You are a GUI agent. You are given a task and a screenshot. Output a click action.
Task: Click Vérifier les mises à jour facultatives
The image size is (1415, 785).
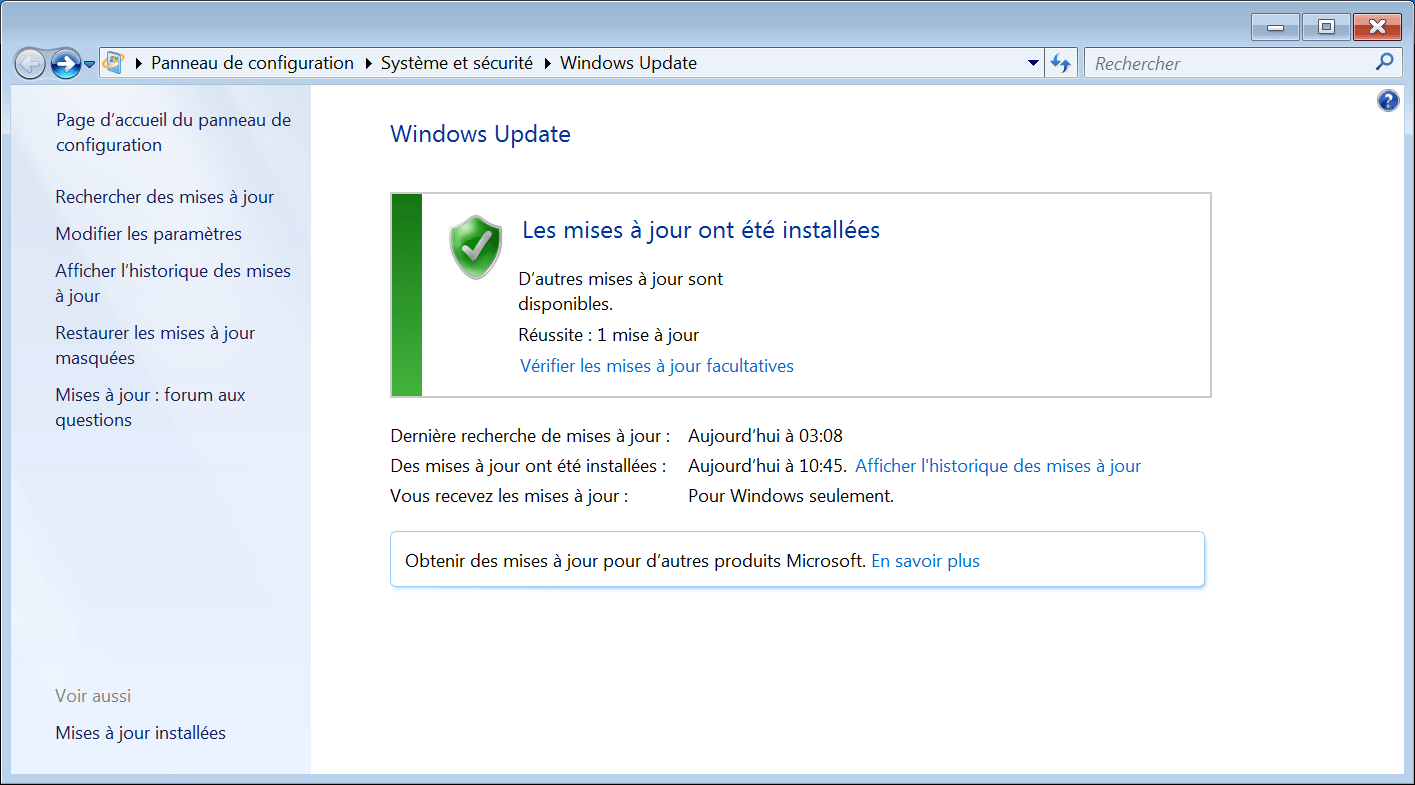pyautogui.click(x=657, y=366)
